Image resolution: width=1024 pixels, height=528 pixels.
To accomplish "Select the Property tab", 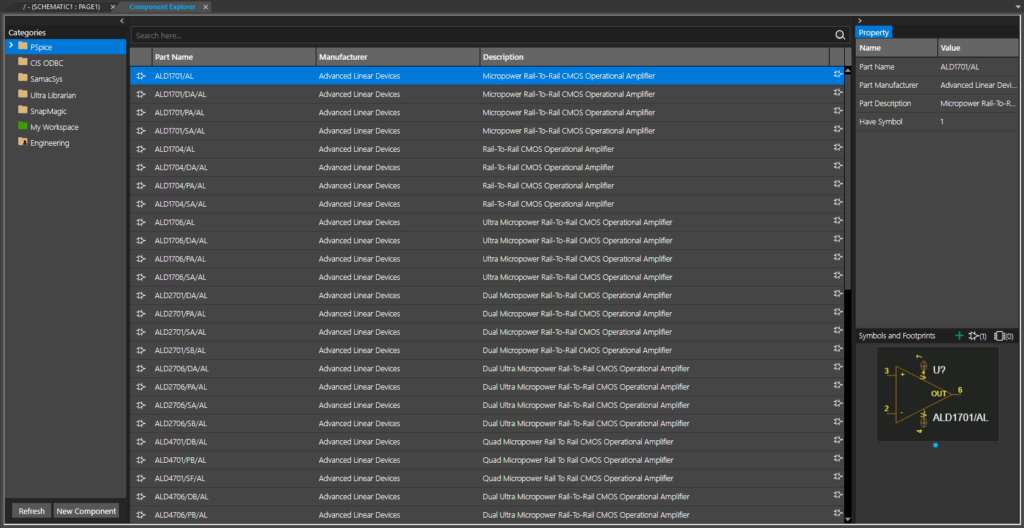I will tap(873, 33).
